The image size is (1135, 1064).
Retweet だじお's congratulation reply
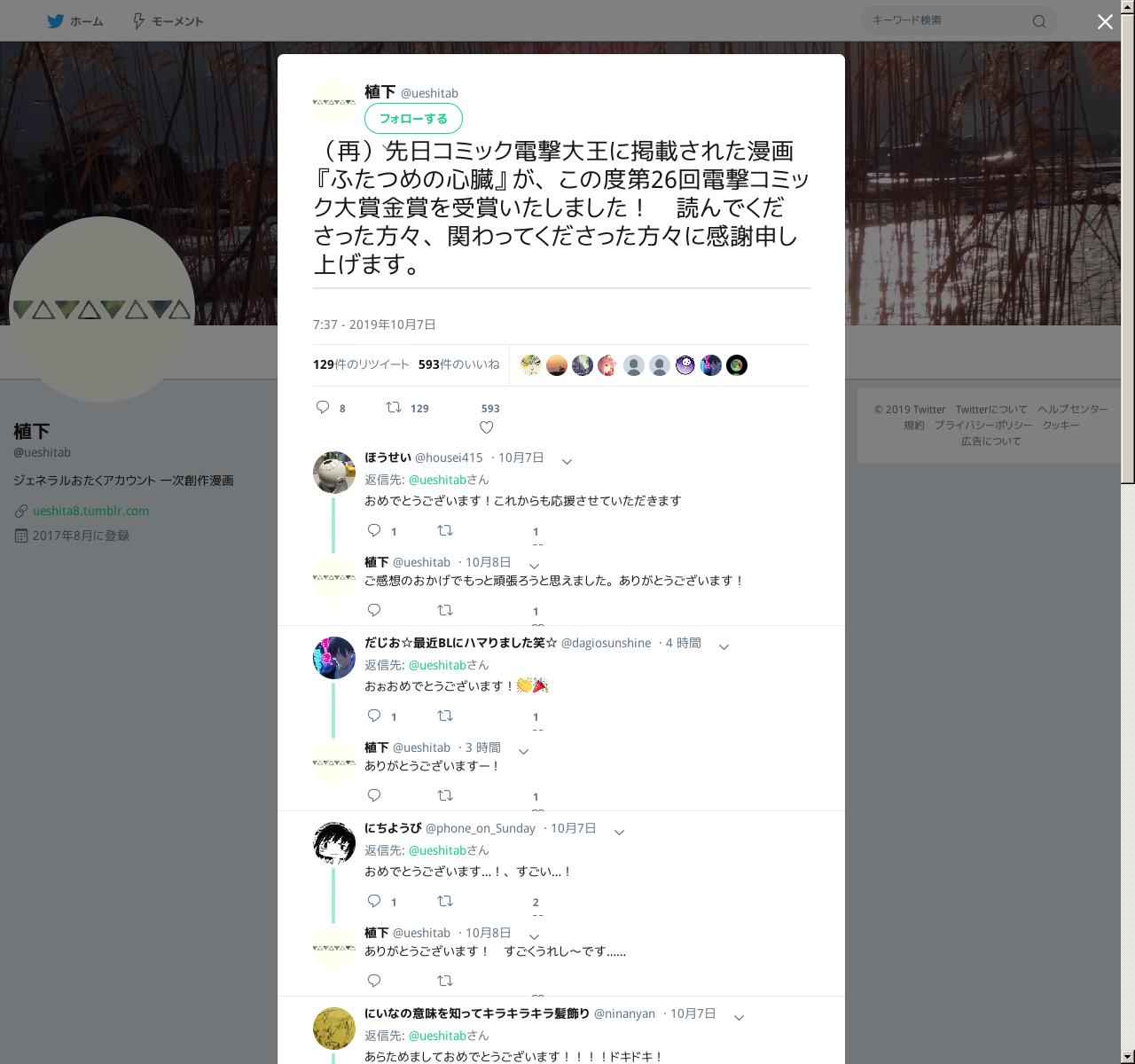tap(445, 716)
